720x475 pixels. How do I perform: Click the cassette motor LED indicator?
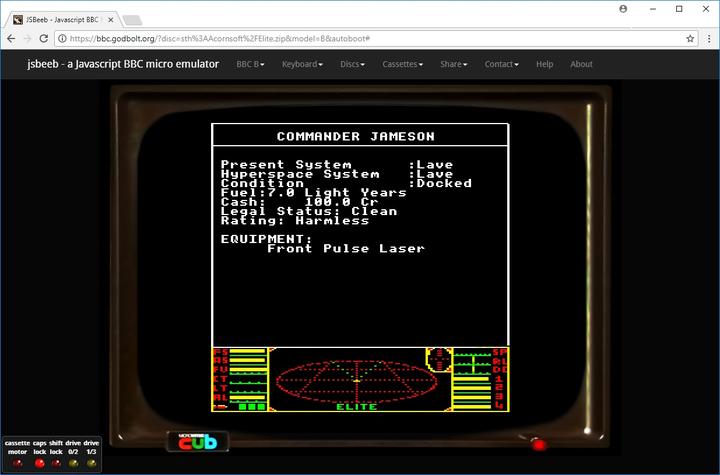tap(17, 463)
